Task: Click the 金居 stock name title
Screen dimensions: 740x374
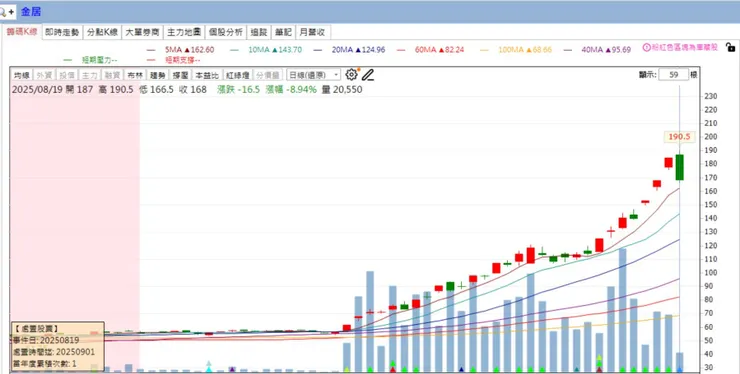Action: pyautogui.click(x=31, y=12)
